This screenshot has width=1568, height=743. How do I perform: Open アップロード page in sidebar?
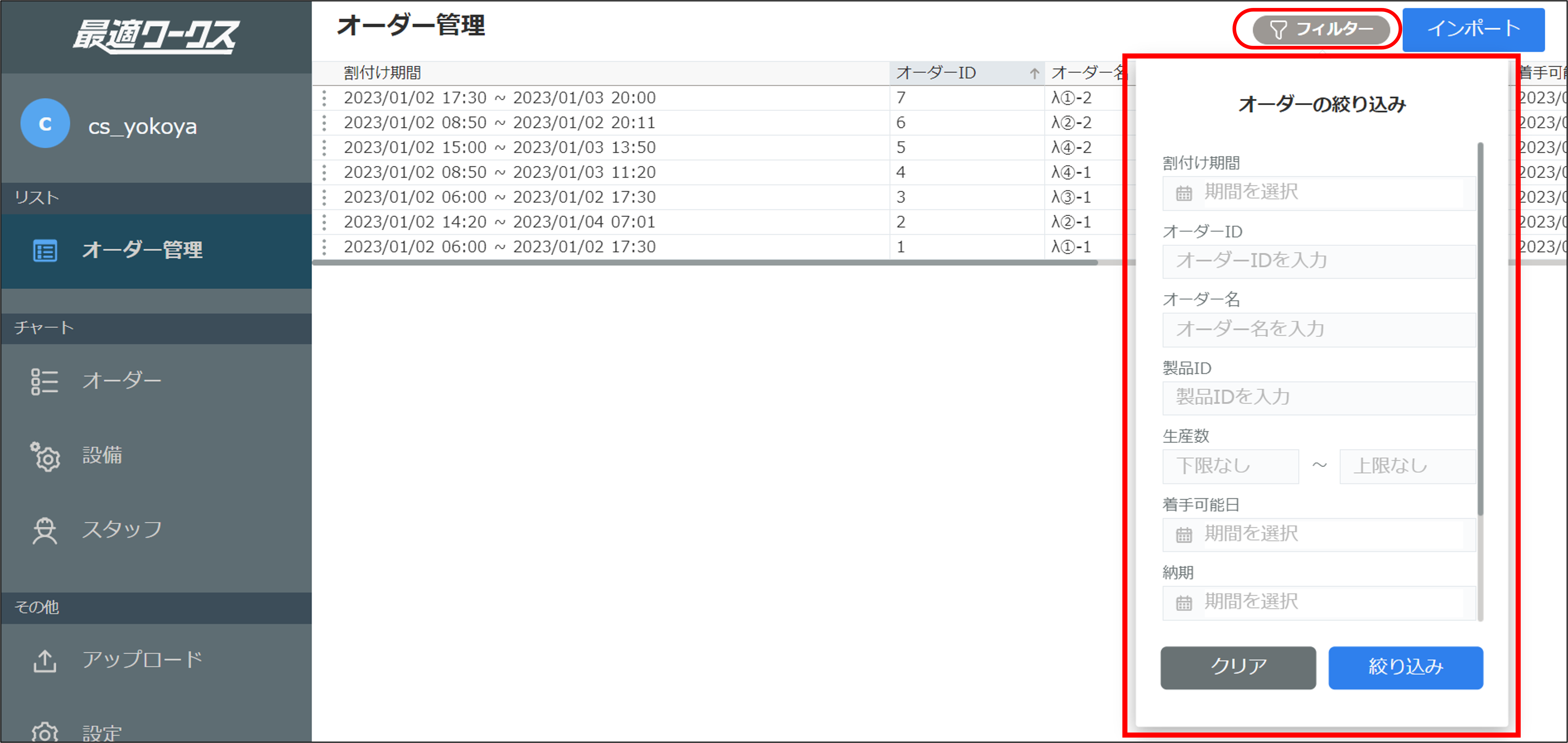156,660
